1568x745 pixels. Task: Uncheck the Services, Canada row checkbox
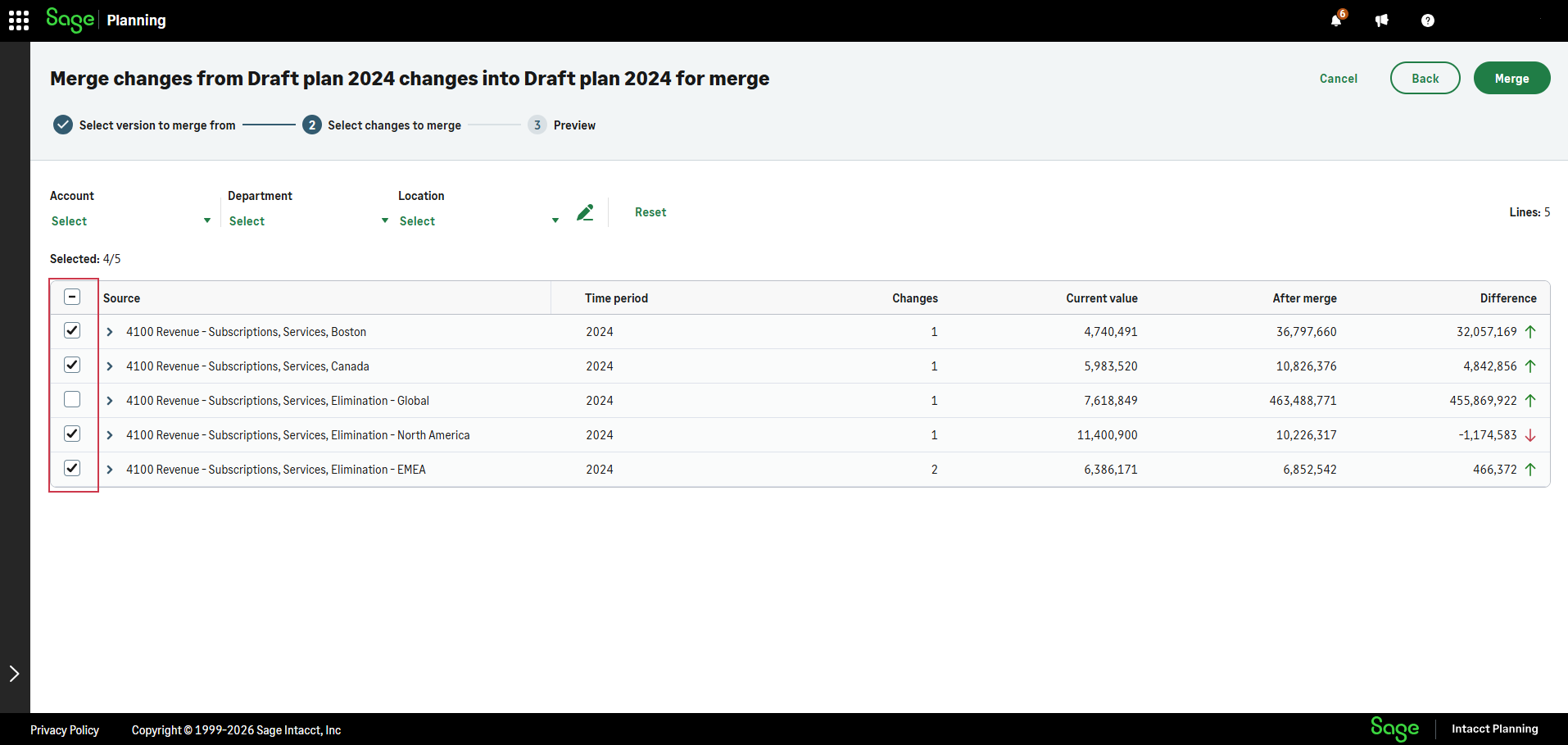tap(72, 365)
